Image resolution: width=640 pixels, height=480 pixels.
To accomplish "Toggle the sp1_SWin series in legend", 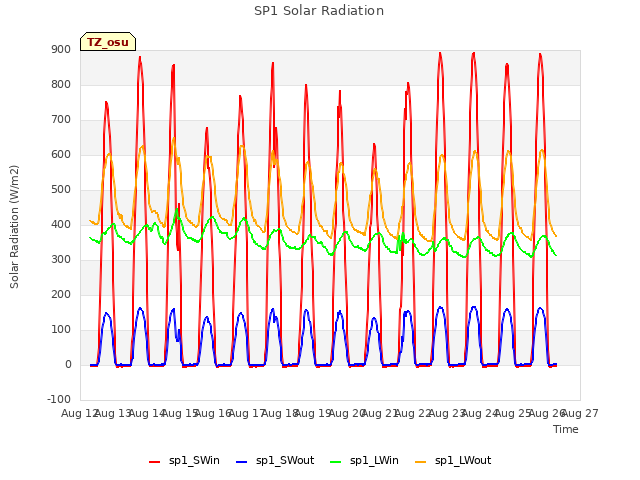I will tap(184, 461).
